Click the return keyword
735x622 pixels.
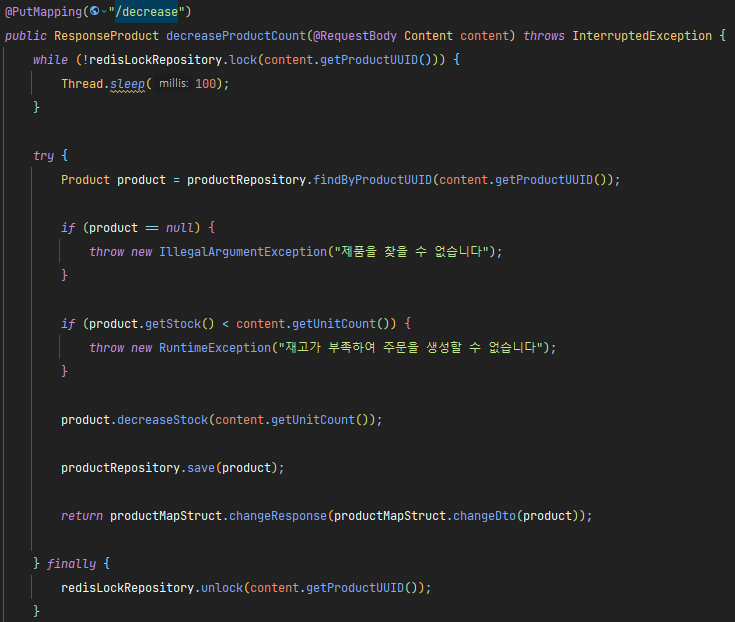point(82,516)
